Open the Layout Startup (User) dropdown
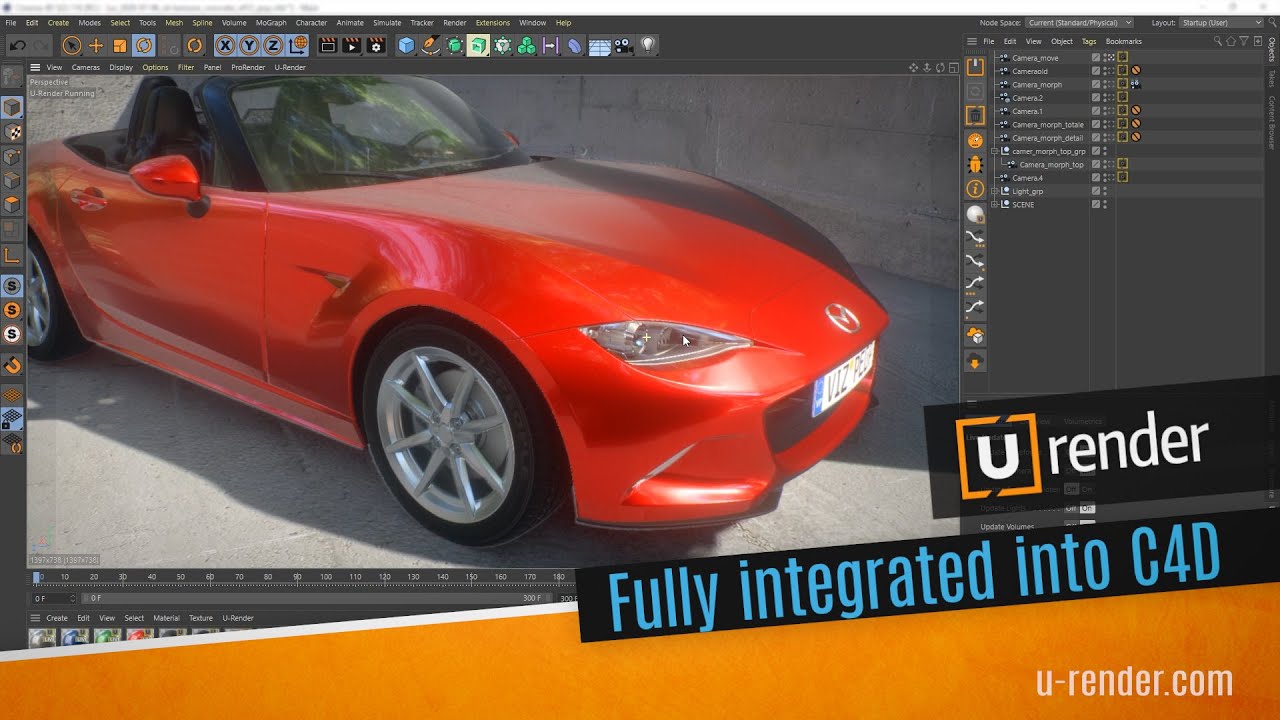 pos(1221,22)
